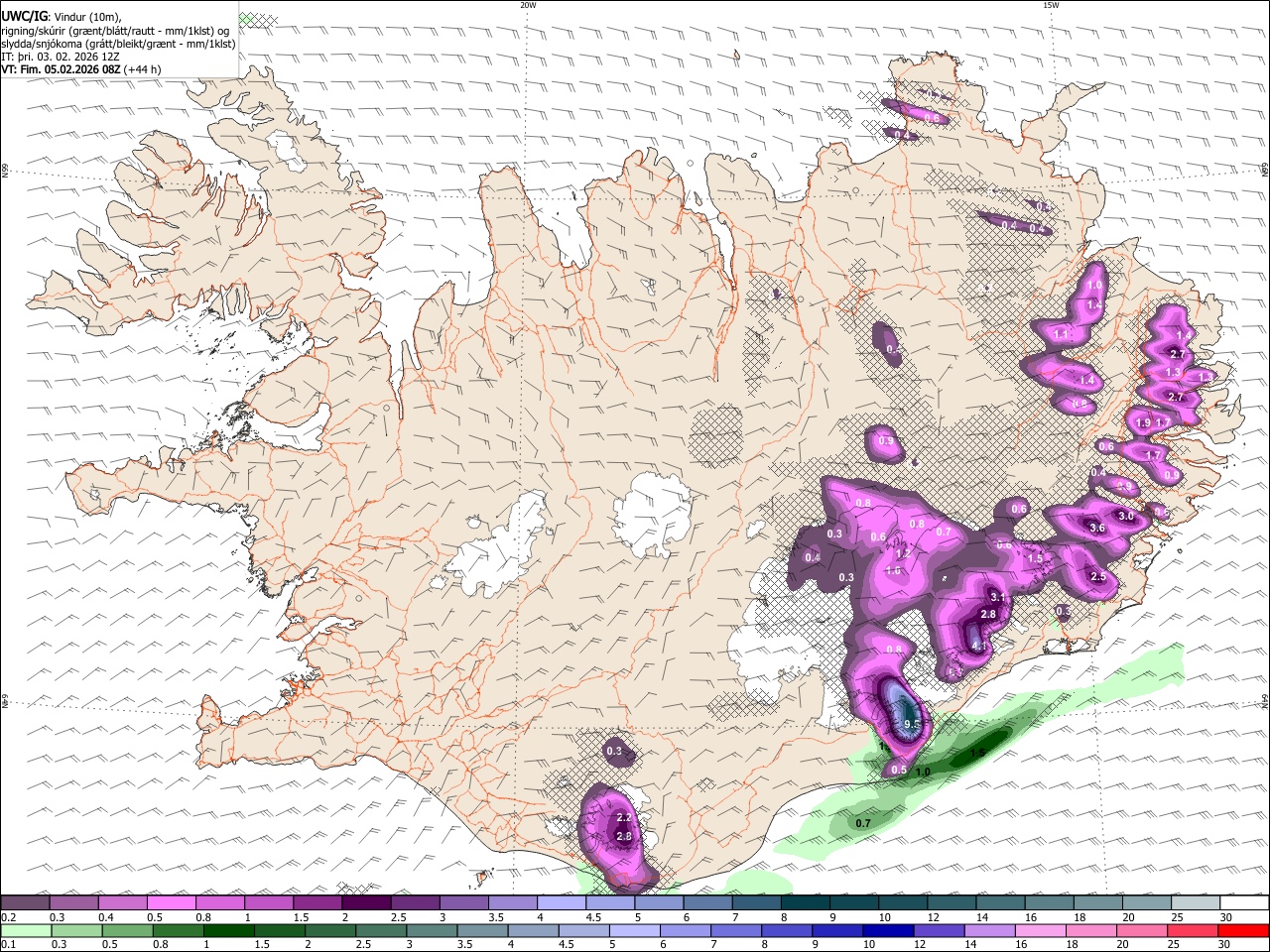Click the '15W' longitude label
1270x952 pixels.
(1051, 5)
